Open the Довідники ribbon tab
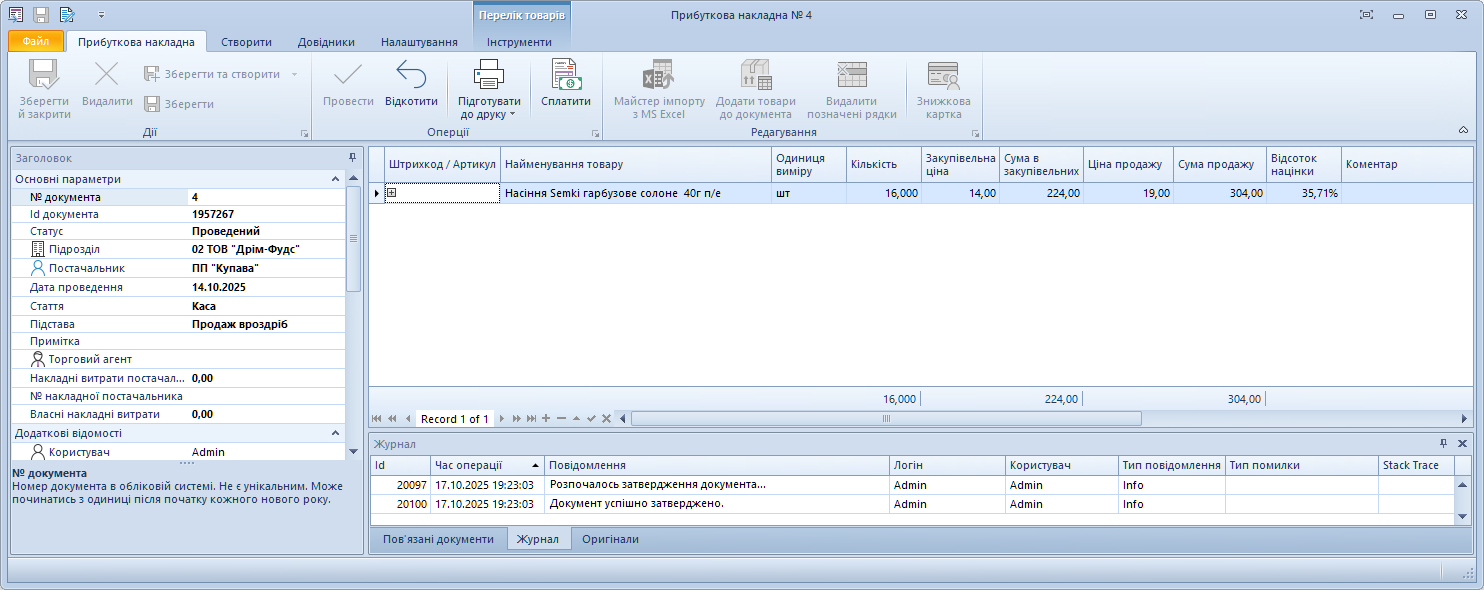This screenshot has height=590, width=1484. (x=326, y=42)
